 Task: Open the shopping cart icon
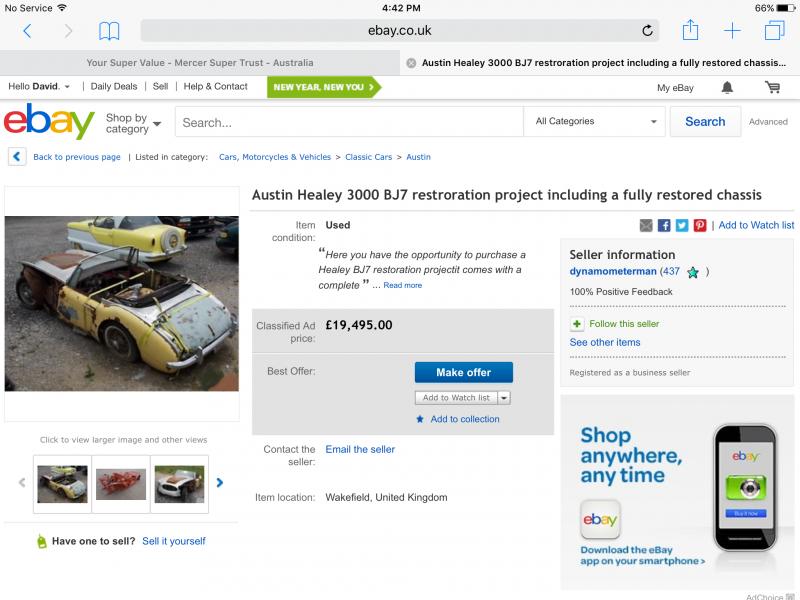click(x=772, y=87)
